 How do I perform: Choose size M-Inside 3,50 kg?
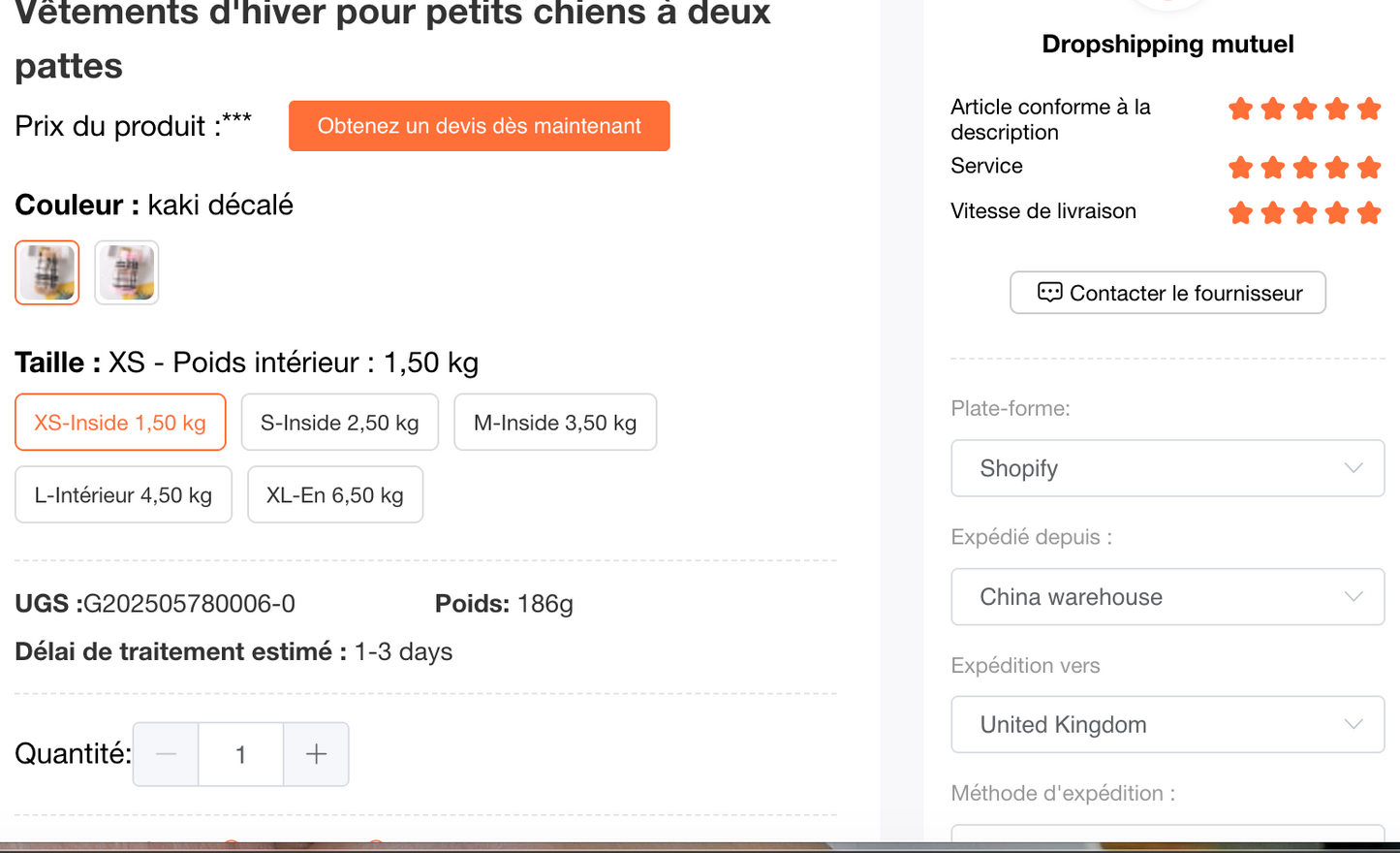(x=555, y=422)
